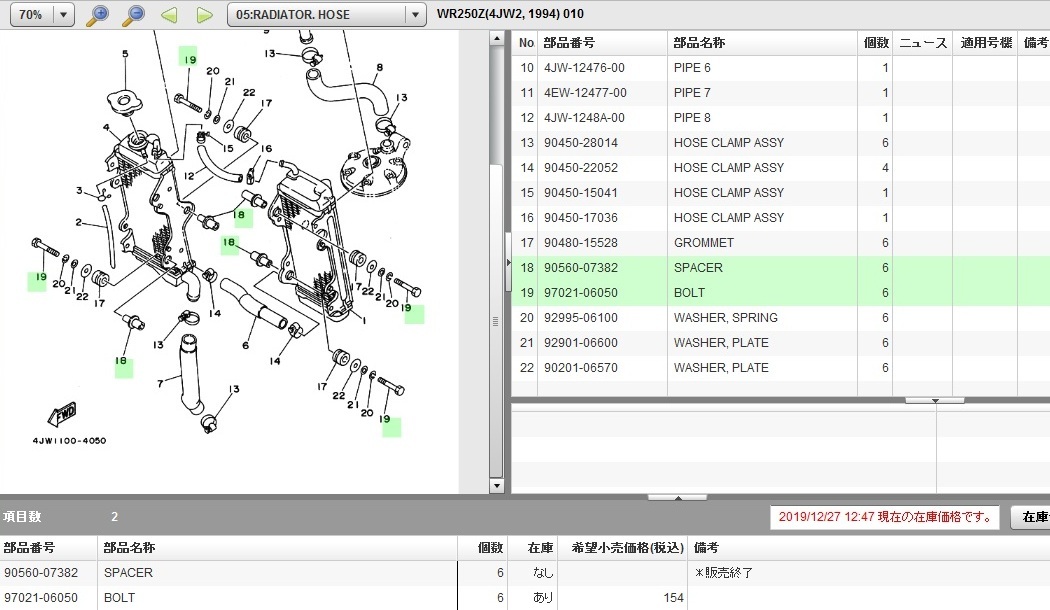Select part number 92901-06600
This screenshot has width=1050, height=610.
pyautogui.click(x=581, y=343)
